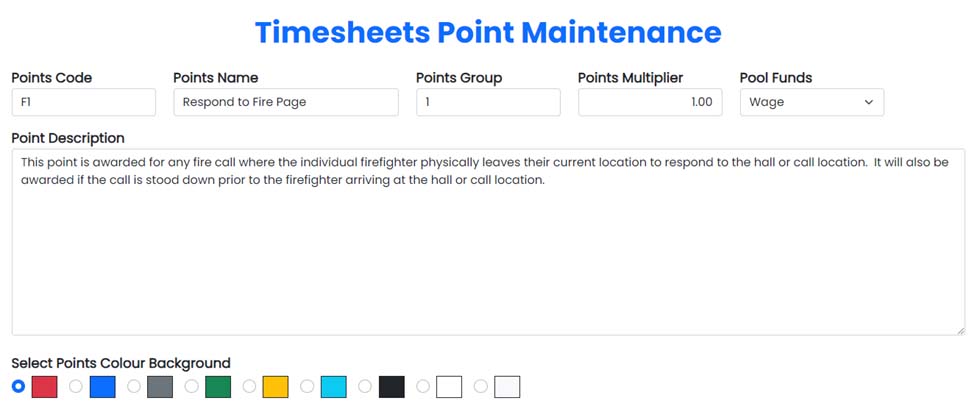Focus the Points Group field
The width and height of the screenshot is (980, 409).
(x=488, y=102)
